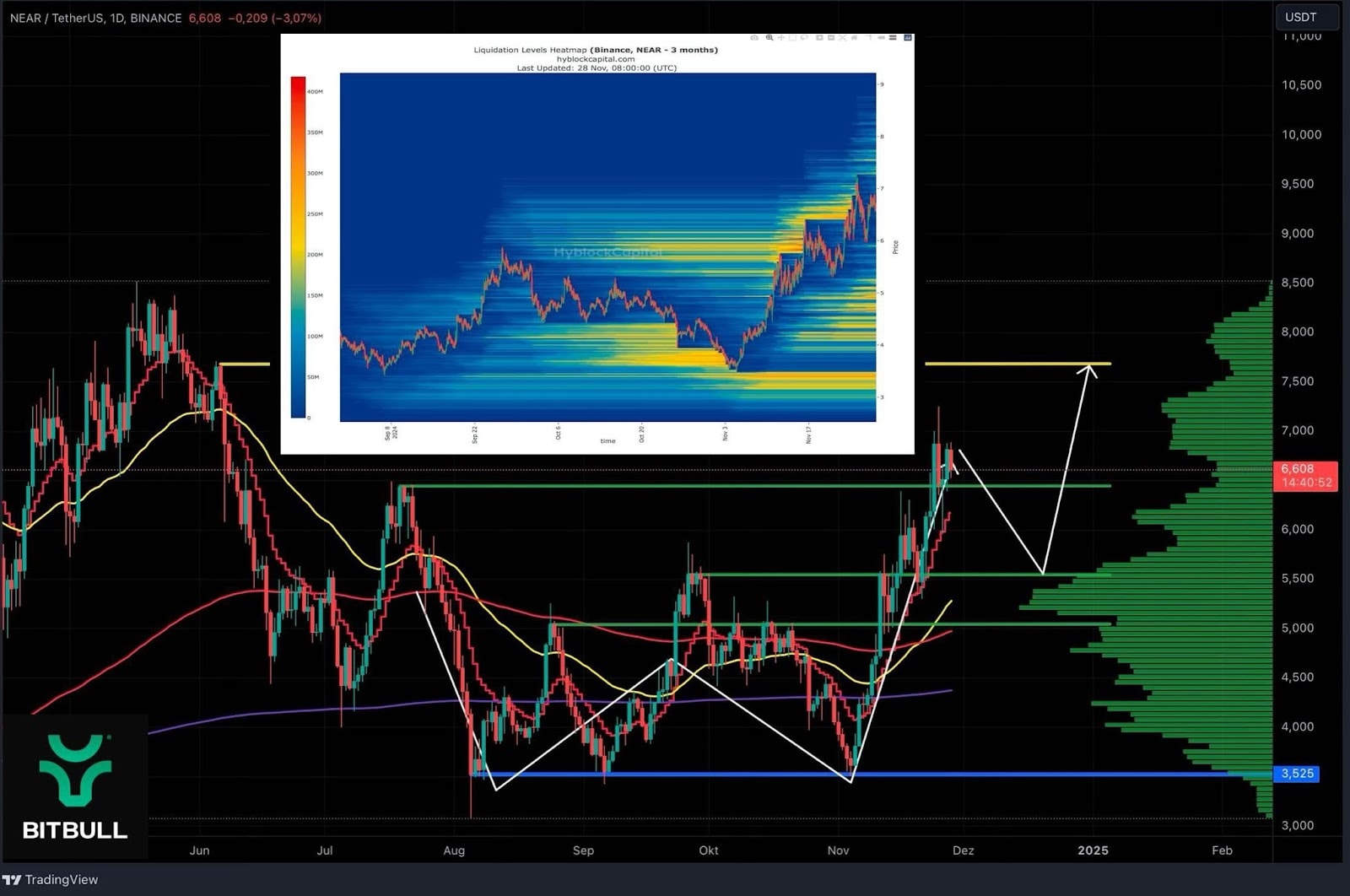Click the 3,000 price axis label
Image resolution: width=1350 pixels, height=896 pixels.
tap(1297, 825)
